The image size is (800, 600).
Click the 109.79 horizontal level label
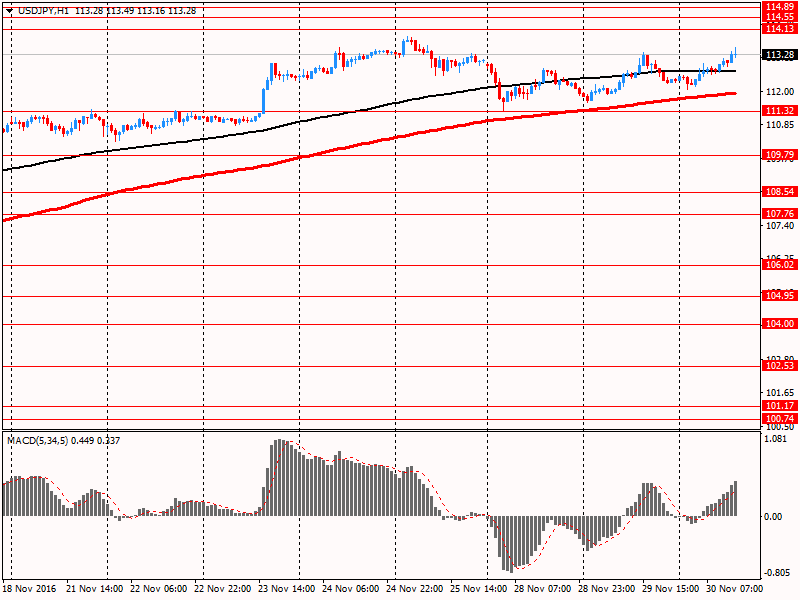[779, 155]
